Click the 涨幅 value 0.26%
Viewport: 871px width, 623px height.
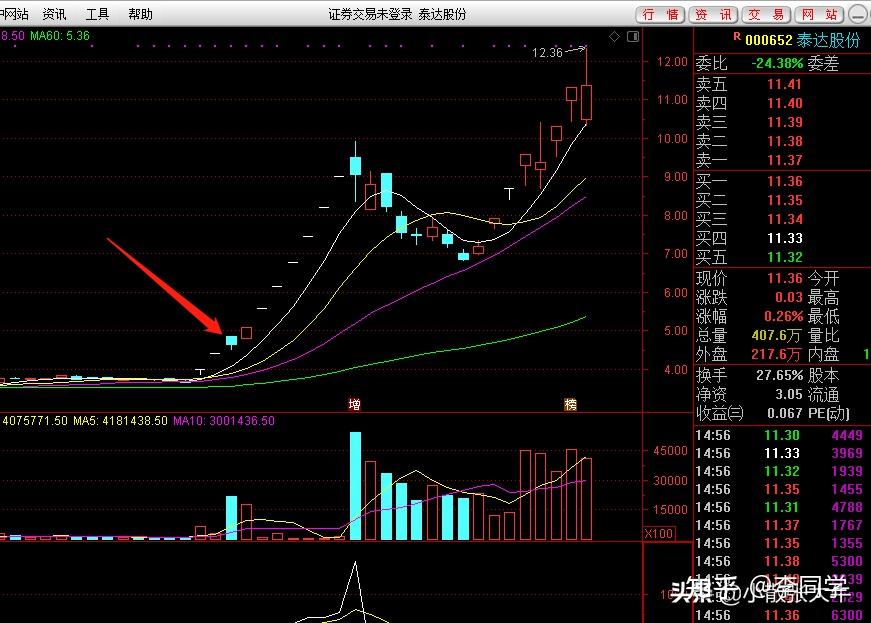pyautogui.click(x=783, y=316)
